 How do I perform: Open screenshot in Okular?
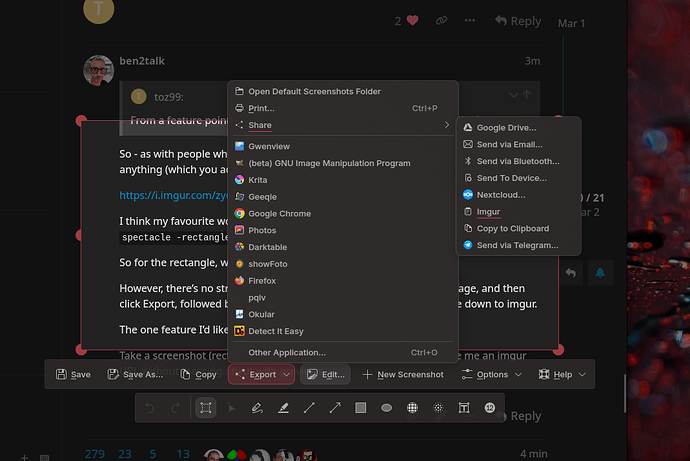coord(343,315)
